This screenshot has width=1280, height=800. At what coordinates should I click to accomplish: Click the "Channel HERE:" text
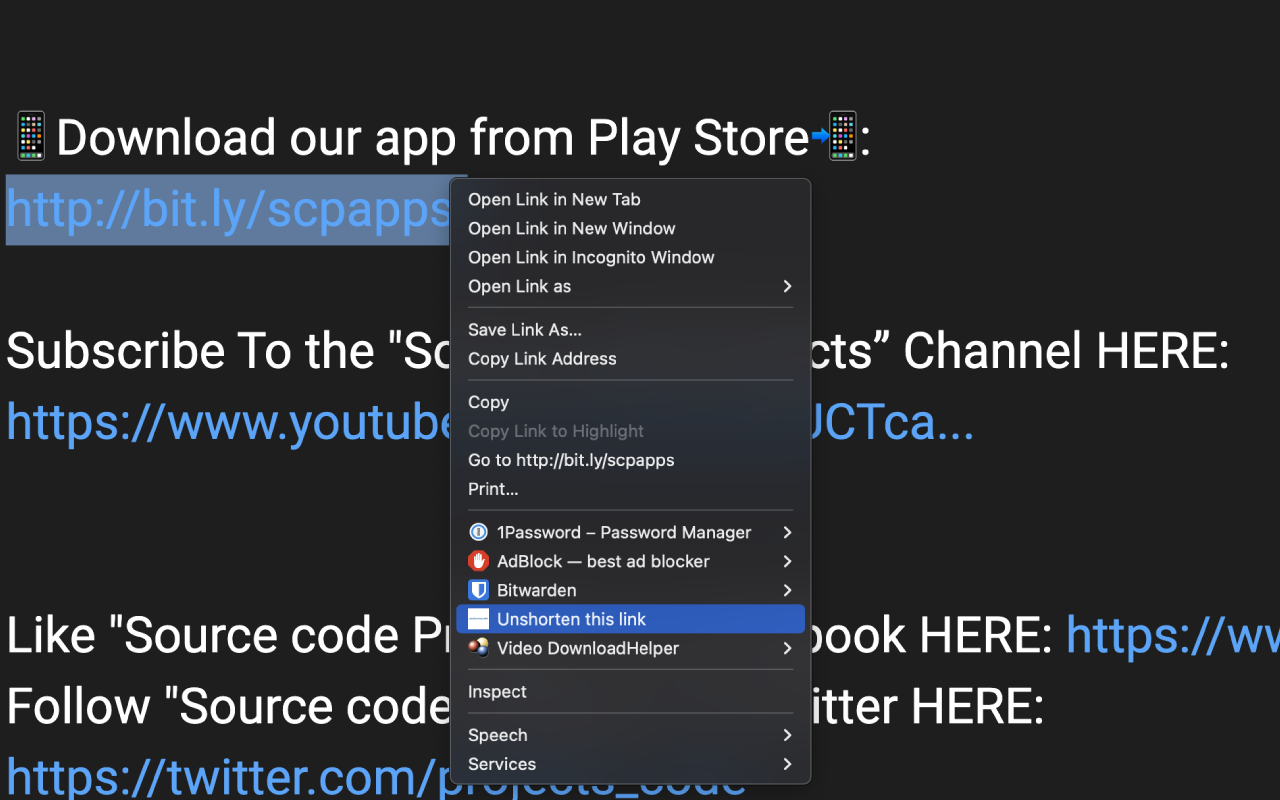1066,351
